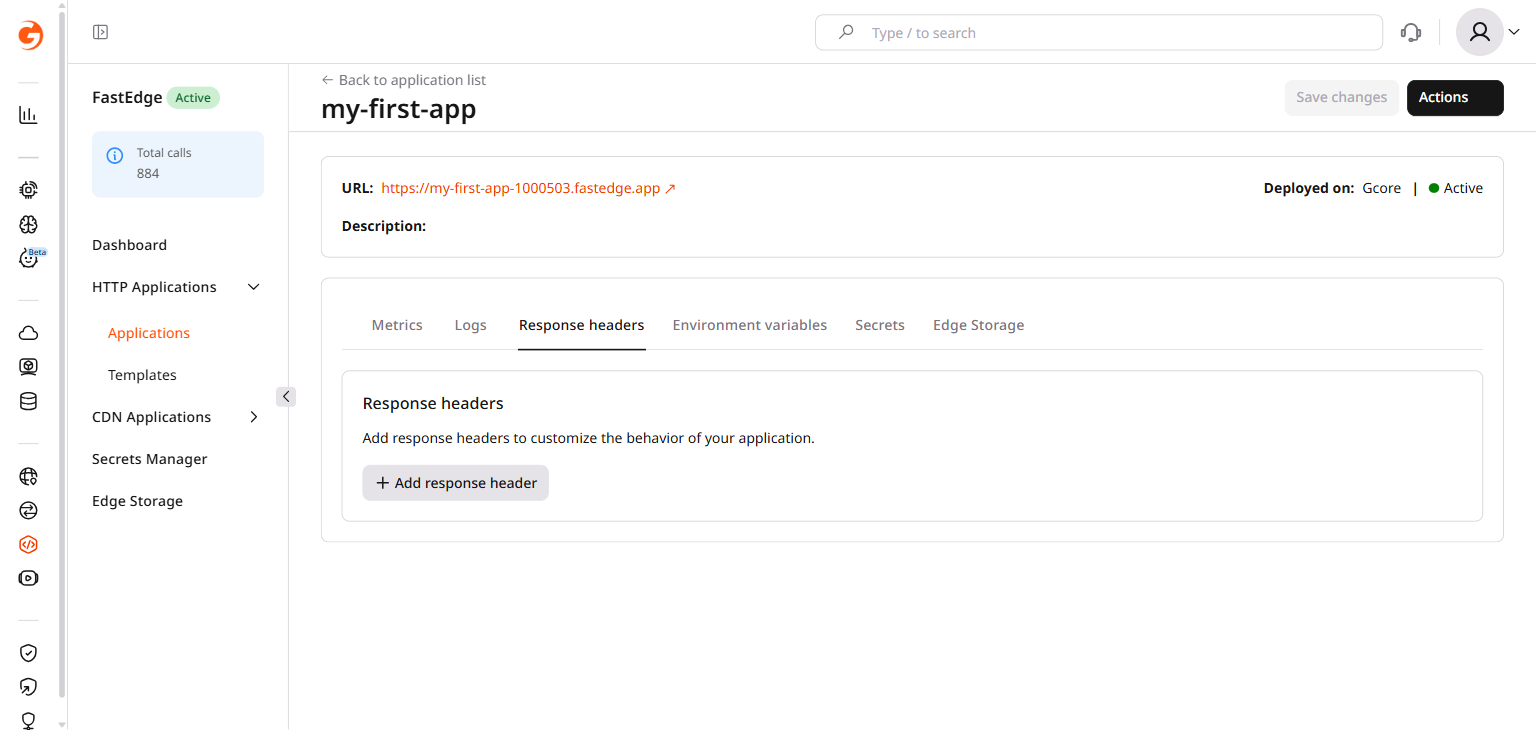The image size is (1536, 730).
Task: Toggle the sidebar panel icon in header
Action: (100, 32)
